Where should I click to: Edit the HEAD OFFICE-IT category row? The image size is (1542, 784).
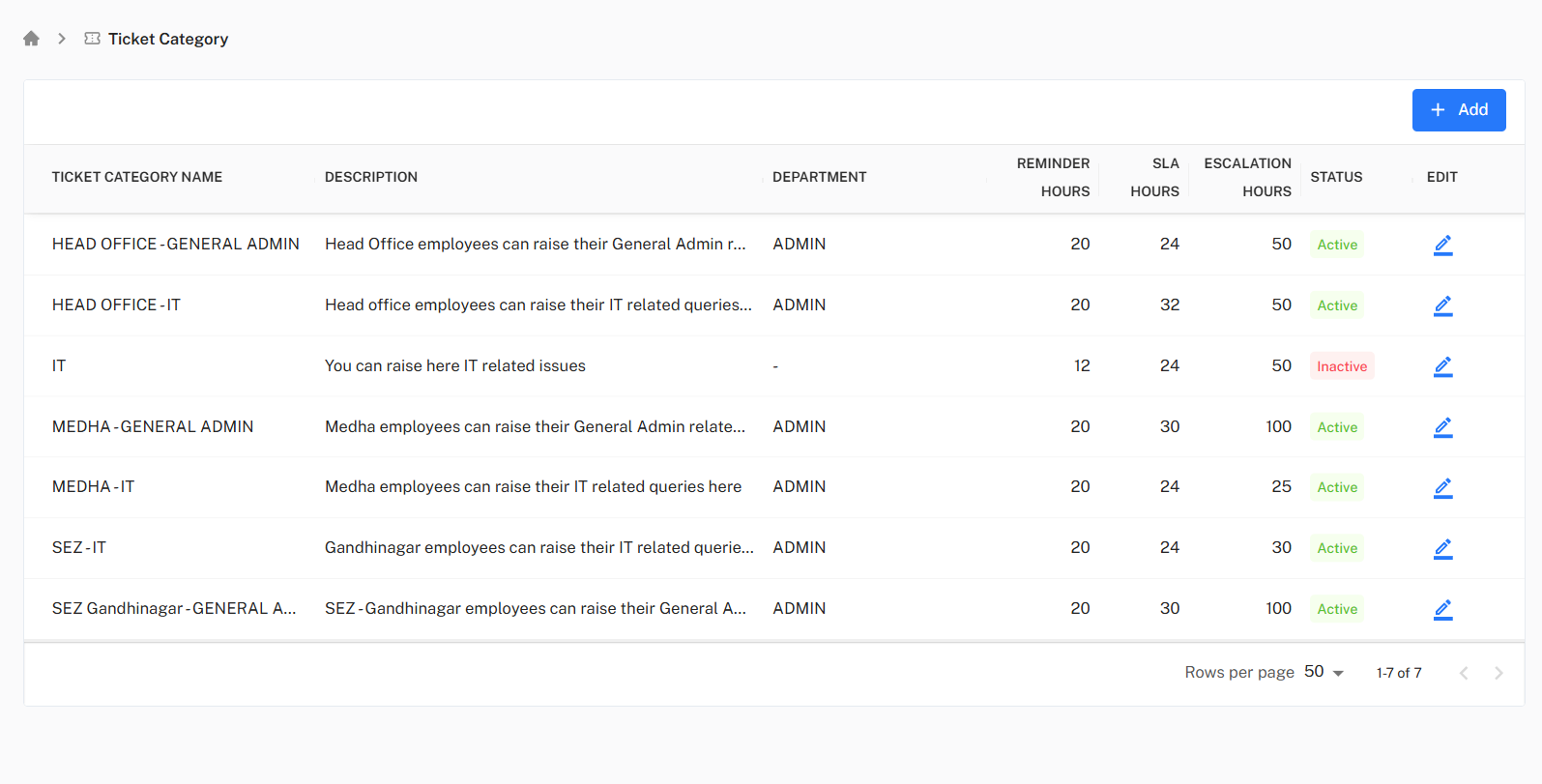pyautogui.click(x=1442, y=305)
